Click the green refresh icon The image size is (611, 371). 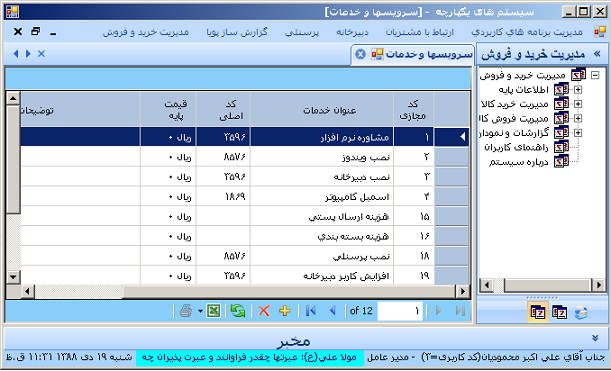[238, 311]
